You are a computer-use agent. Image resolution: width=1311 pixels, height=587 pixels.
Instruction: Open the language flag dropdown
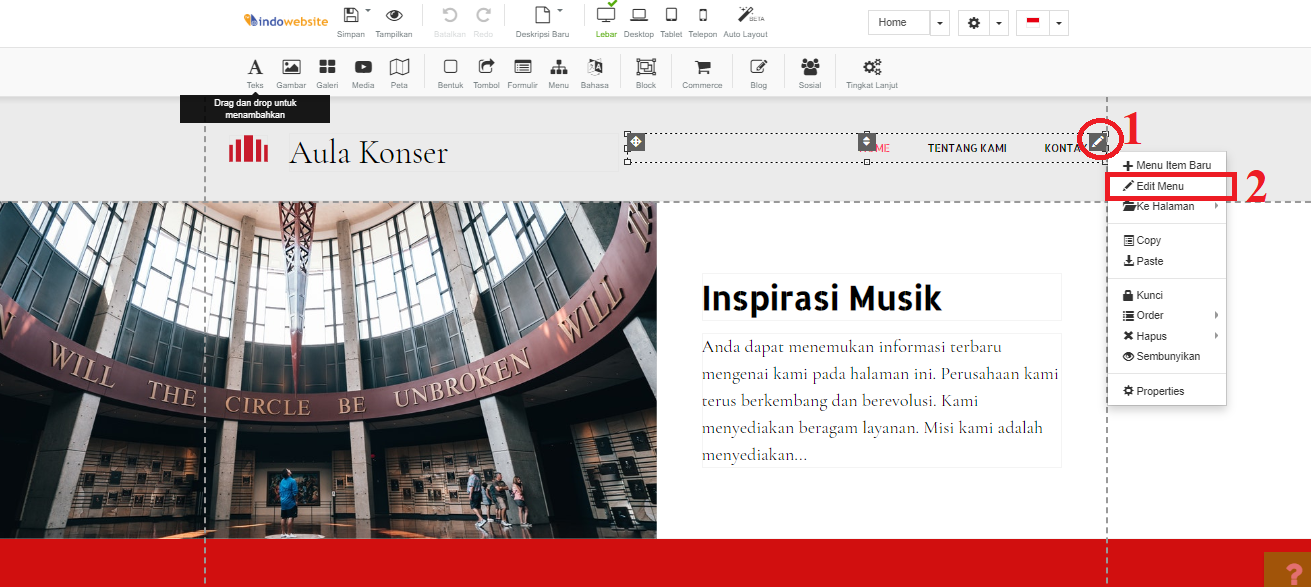[1057, 22]
